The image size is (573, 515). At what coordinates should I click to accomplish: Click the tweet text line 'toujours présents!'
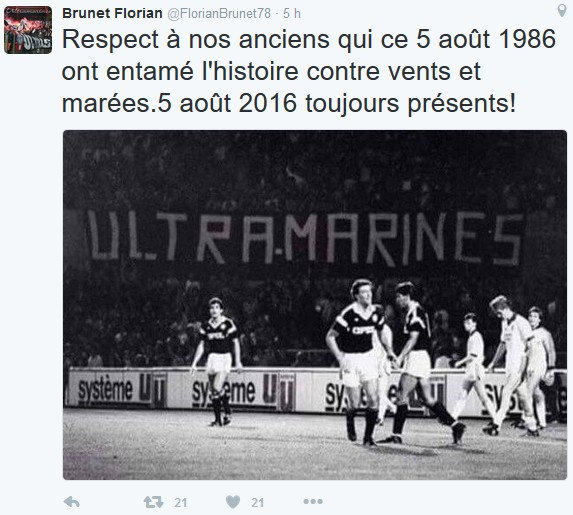(x=410, y=104)
